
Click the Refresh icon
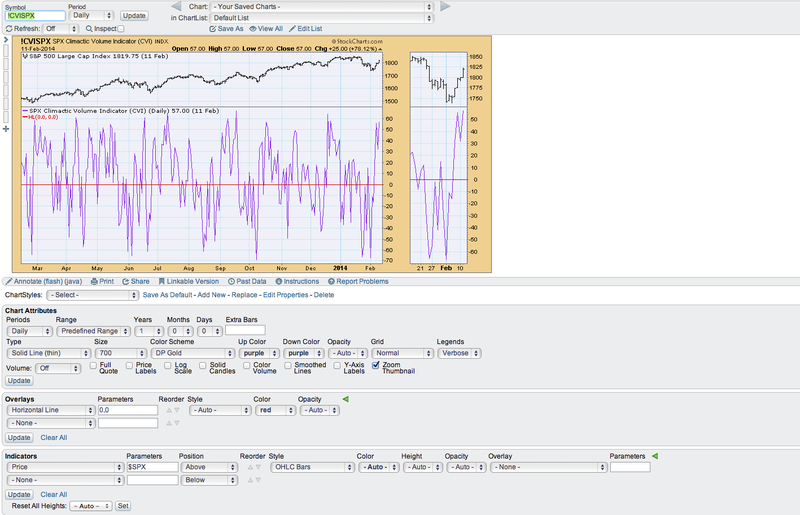click(x=9, y=29)
